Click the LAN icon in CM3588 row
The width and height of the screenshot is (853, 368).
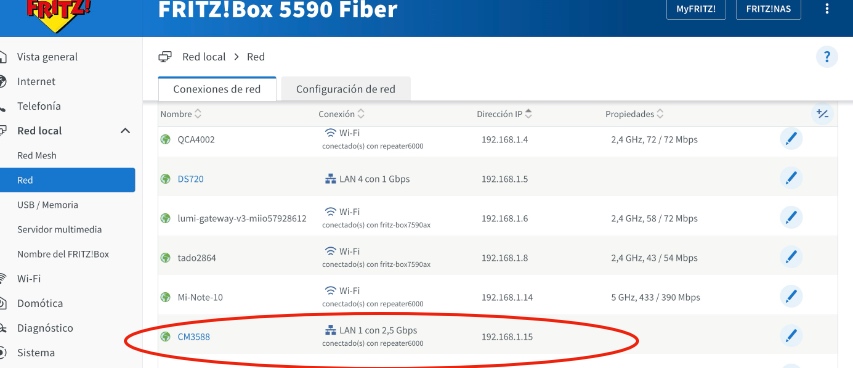point(330,330)
